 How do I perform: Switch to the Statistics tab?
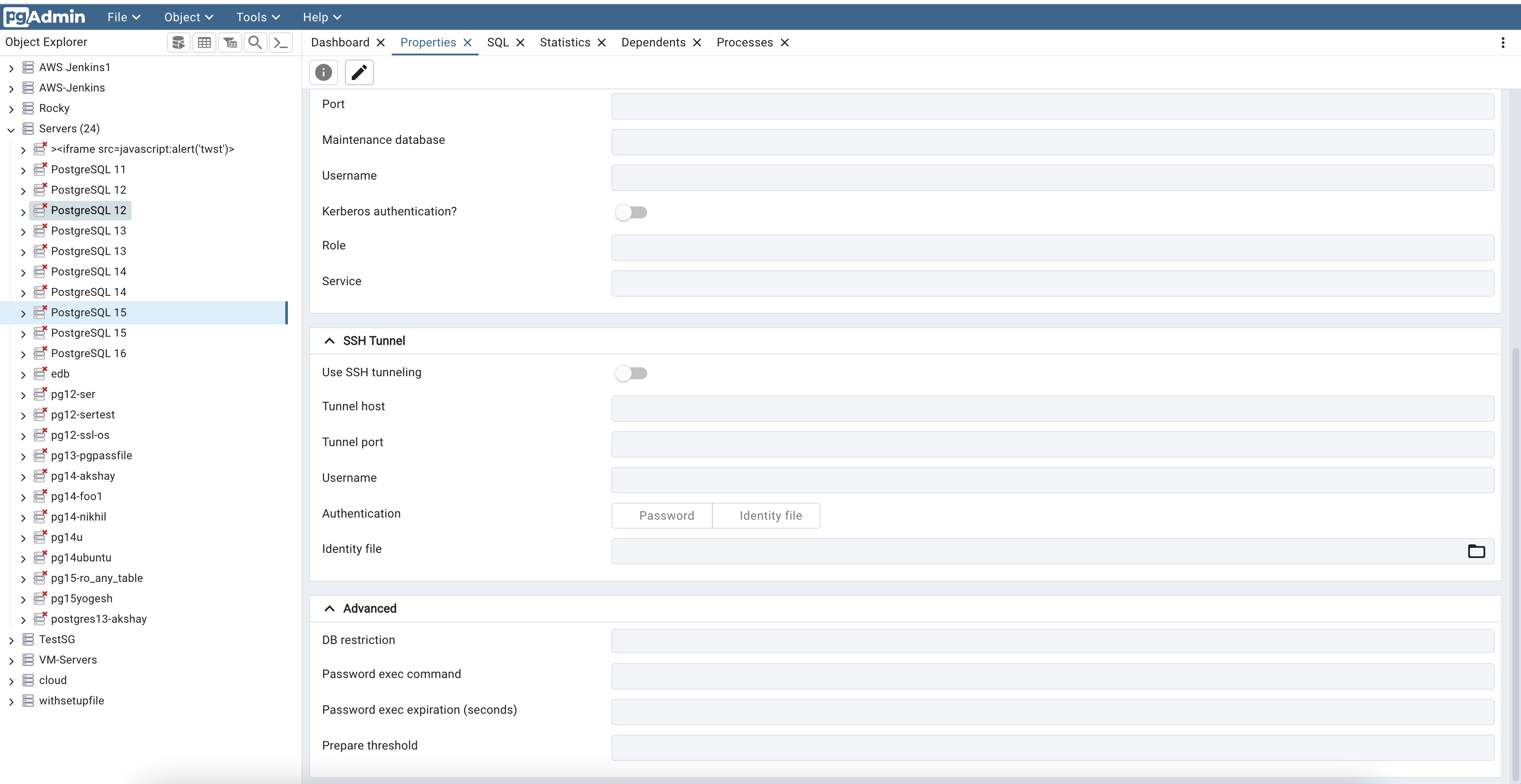(565, 42)
